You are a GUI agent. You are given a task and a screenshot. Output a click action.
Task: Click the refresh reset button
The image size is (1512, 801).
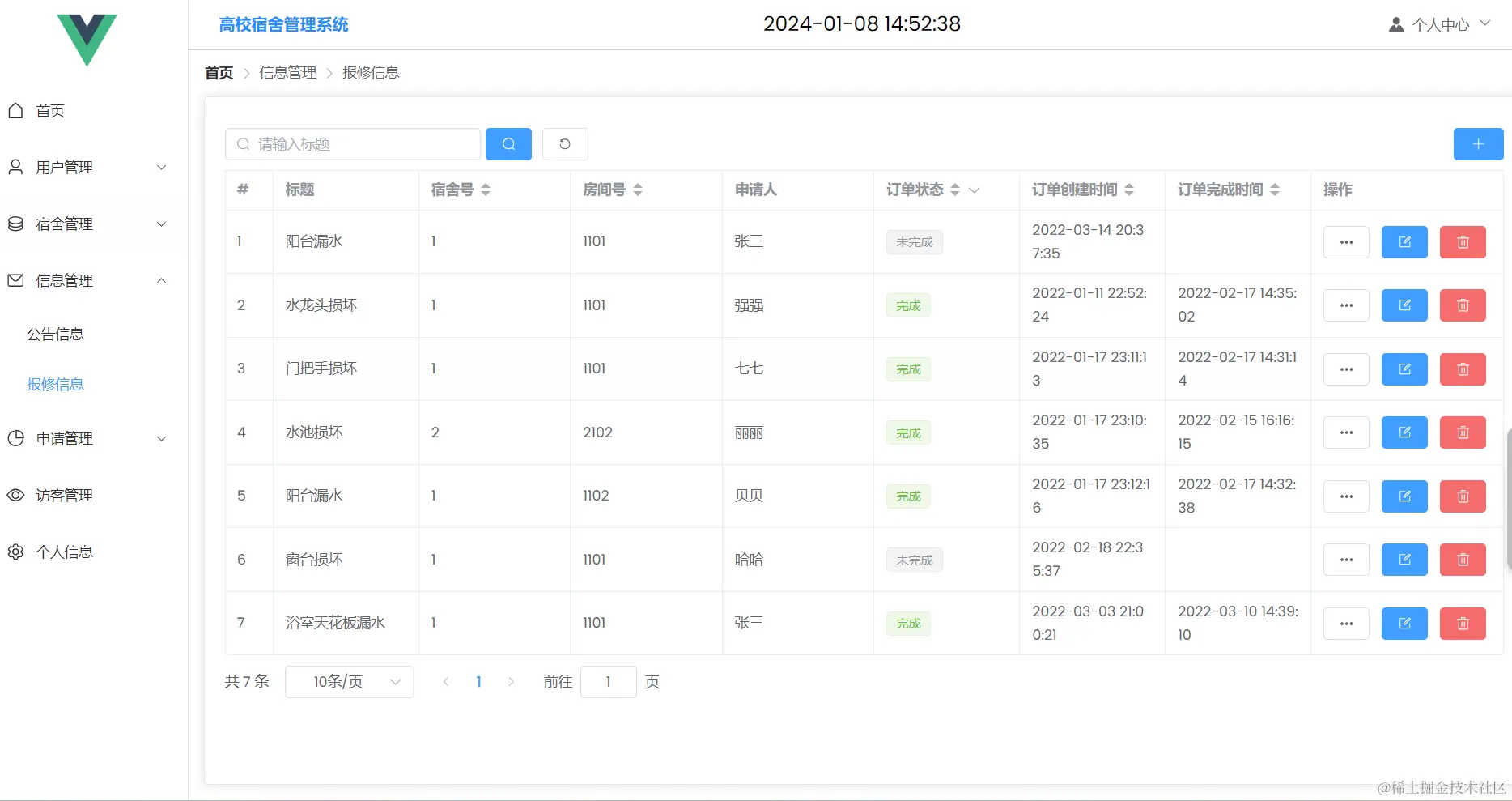[565, 144]
